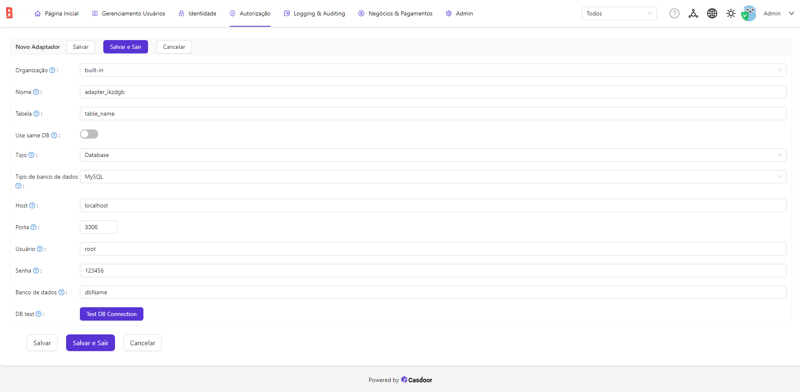Screen dimensions: 800x392
Task: Open the Tipo Database dropdown
Action: 433,155
